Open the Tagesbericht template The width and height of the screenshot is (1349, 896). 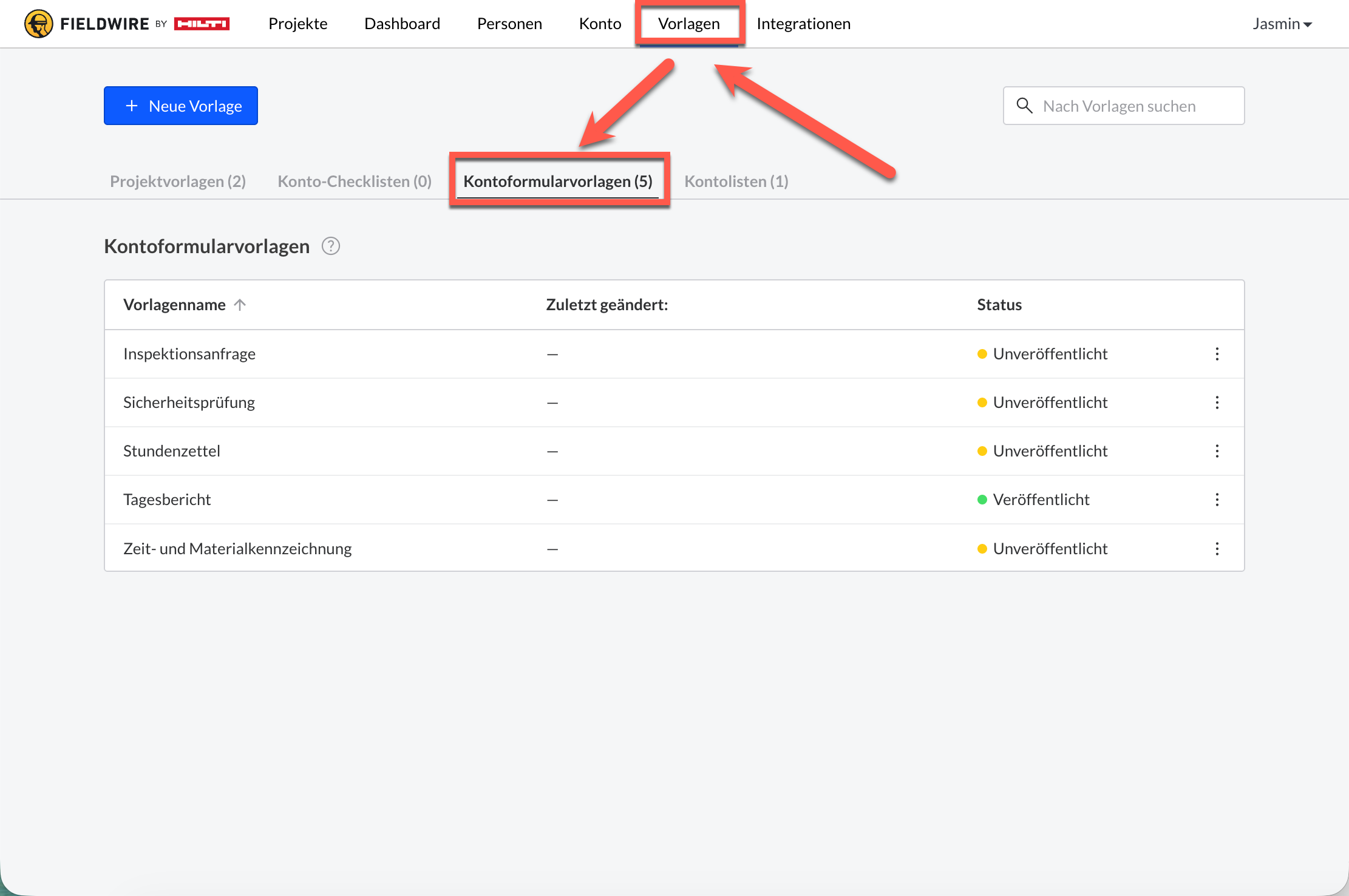pos(167,500)
